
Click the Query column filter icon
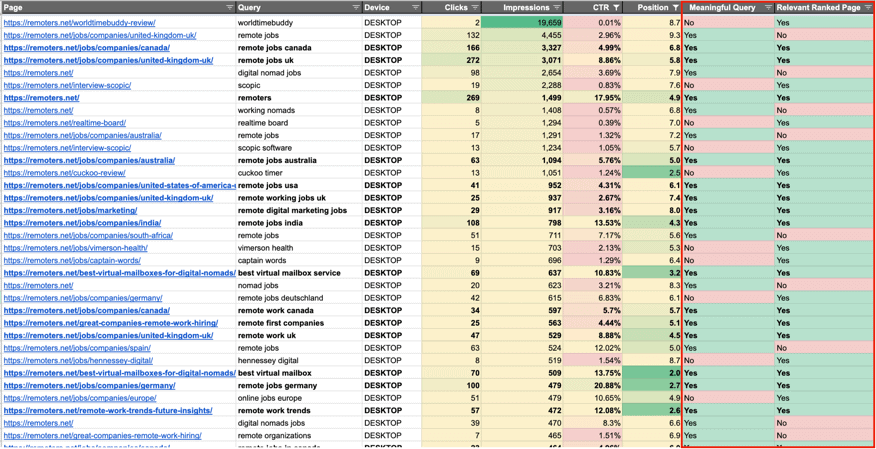point(355,8)
